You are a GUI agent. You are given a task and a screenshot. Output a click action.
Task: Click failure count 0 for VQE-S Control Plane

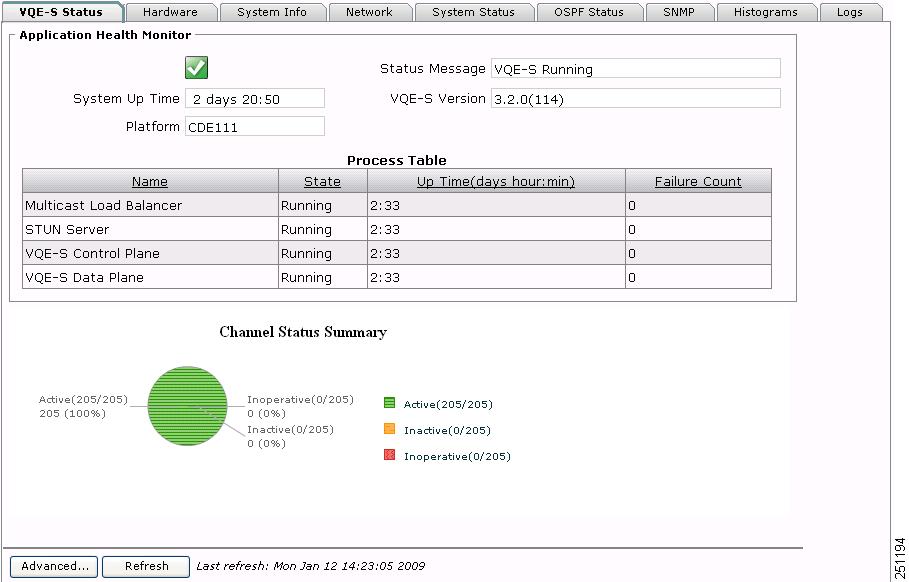point(632,253)
